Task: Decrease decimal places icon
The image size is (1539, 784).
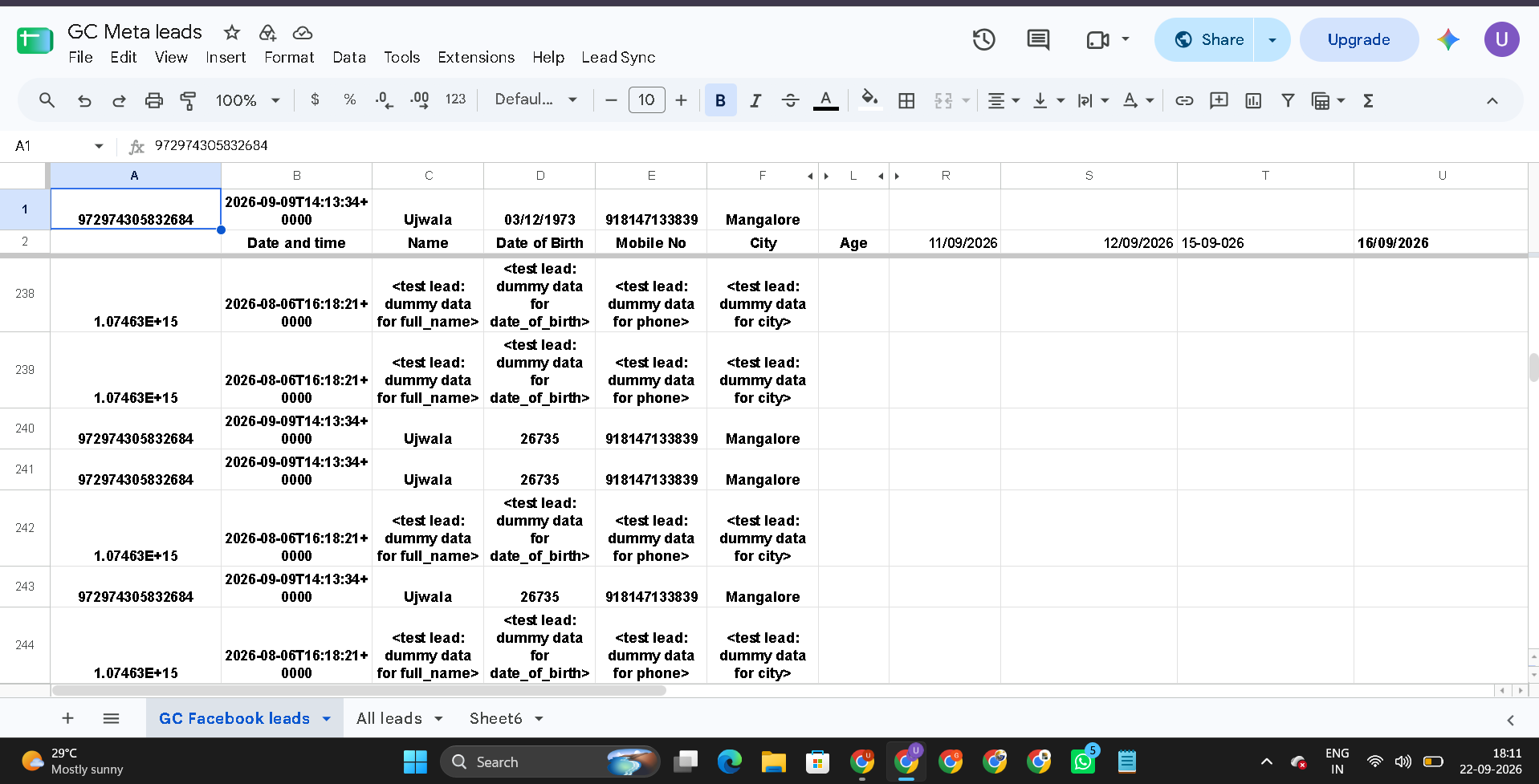Action: tap(384, 100)
